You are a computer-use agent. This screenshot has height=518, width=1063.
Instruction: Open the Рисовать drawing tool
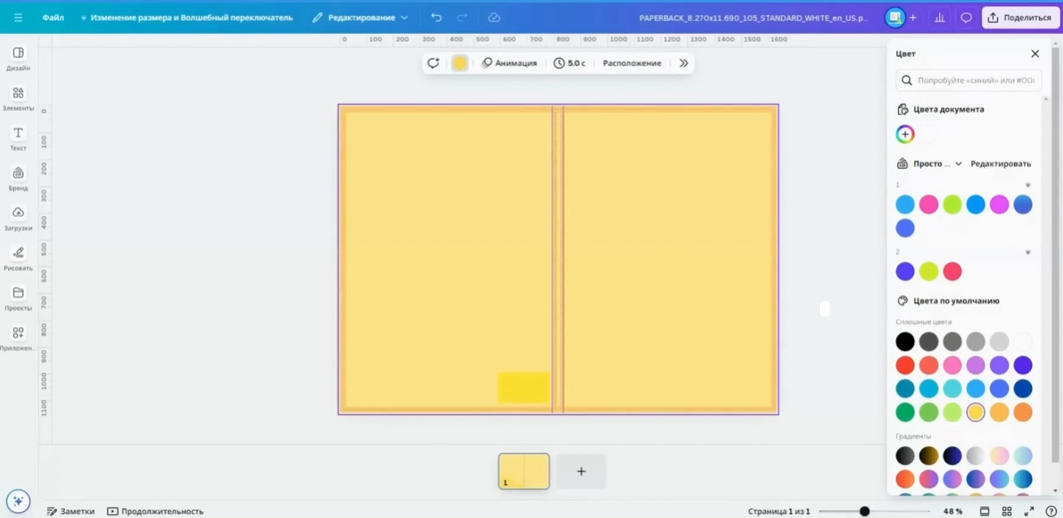click(x=18, y=258)
